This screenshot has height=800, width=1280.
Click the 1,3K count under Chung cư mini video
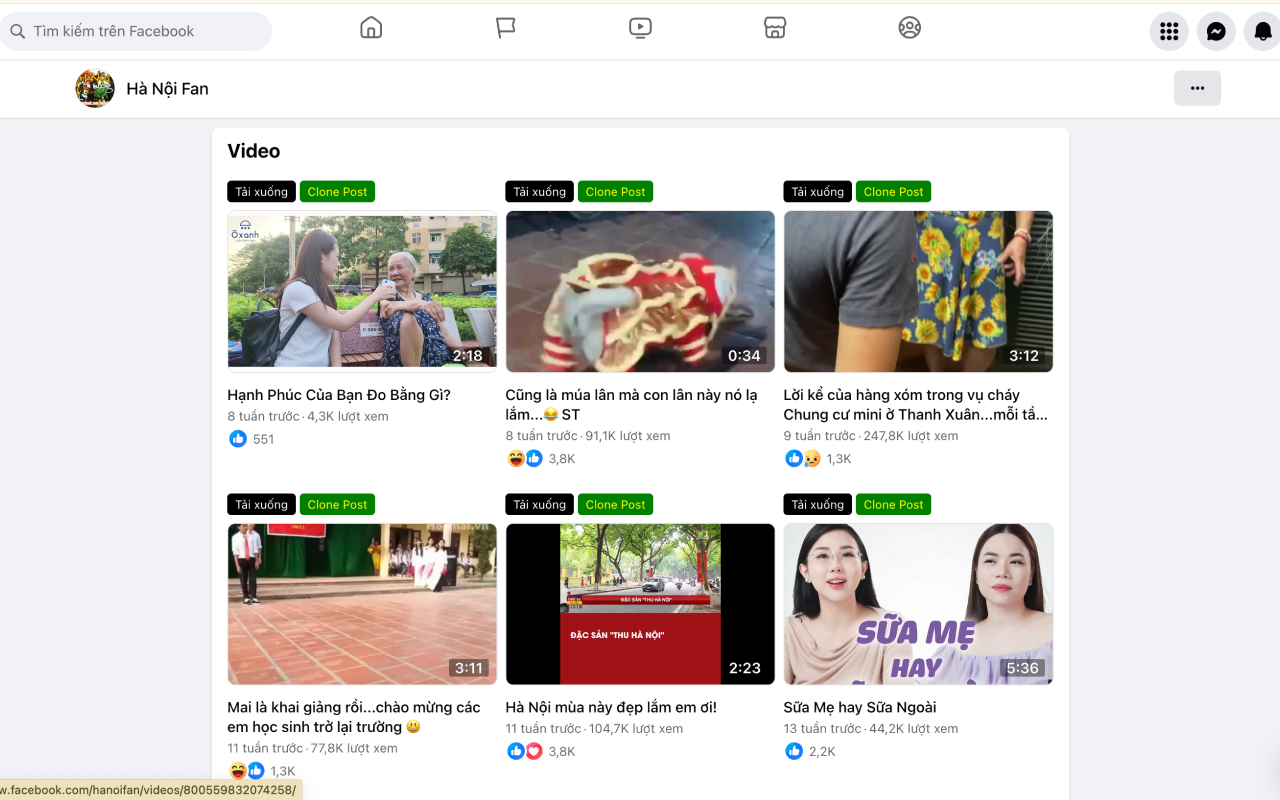[839, 459]
